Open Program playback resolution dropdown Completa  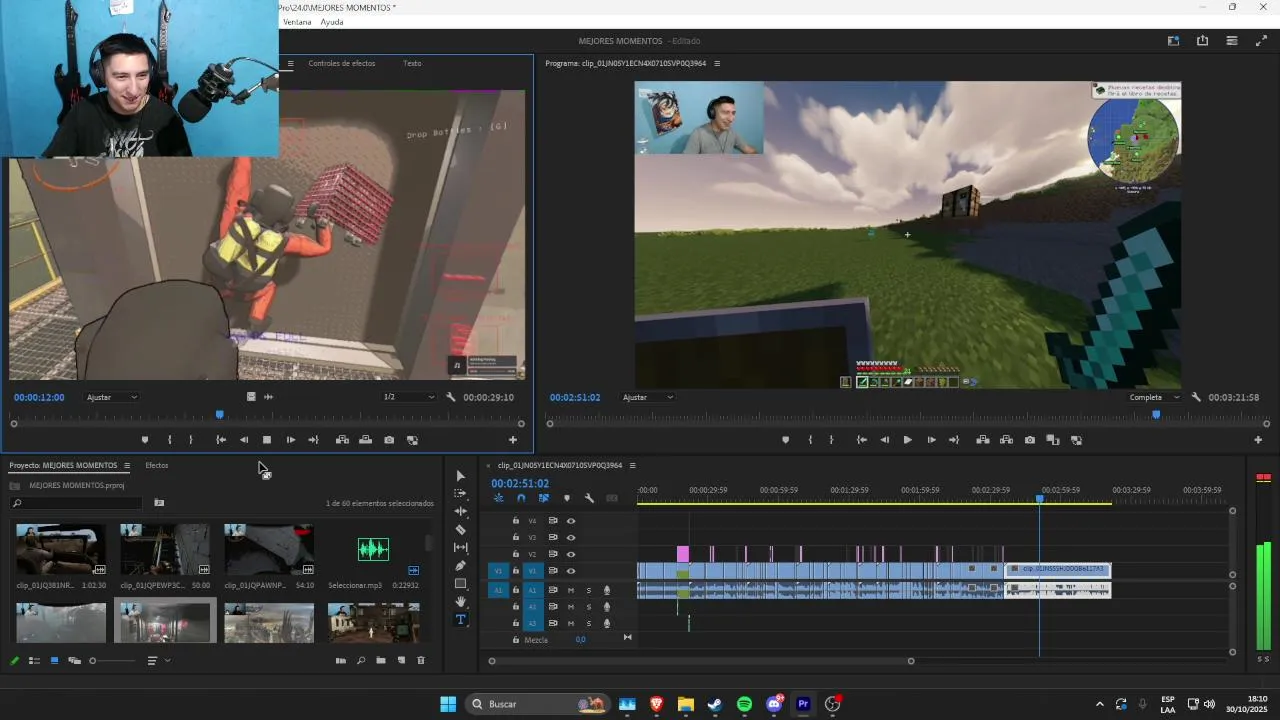point(1154,397)
